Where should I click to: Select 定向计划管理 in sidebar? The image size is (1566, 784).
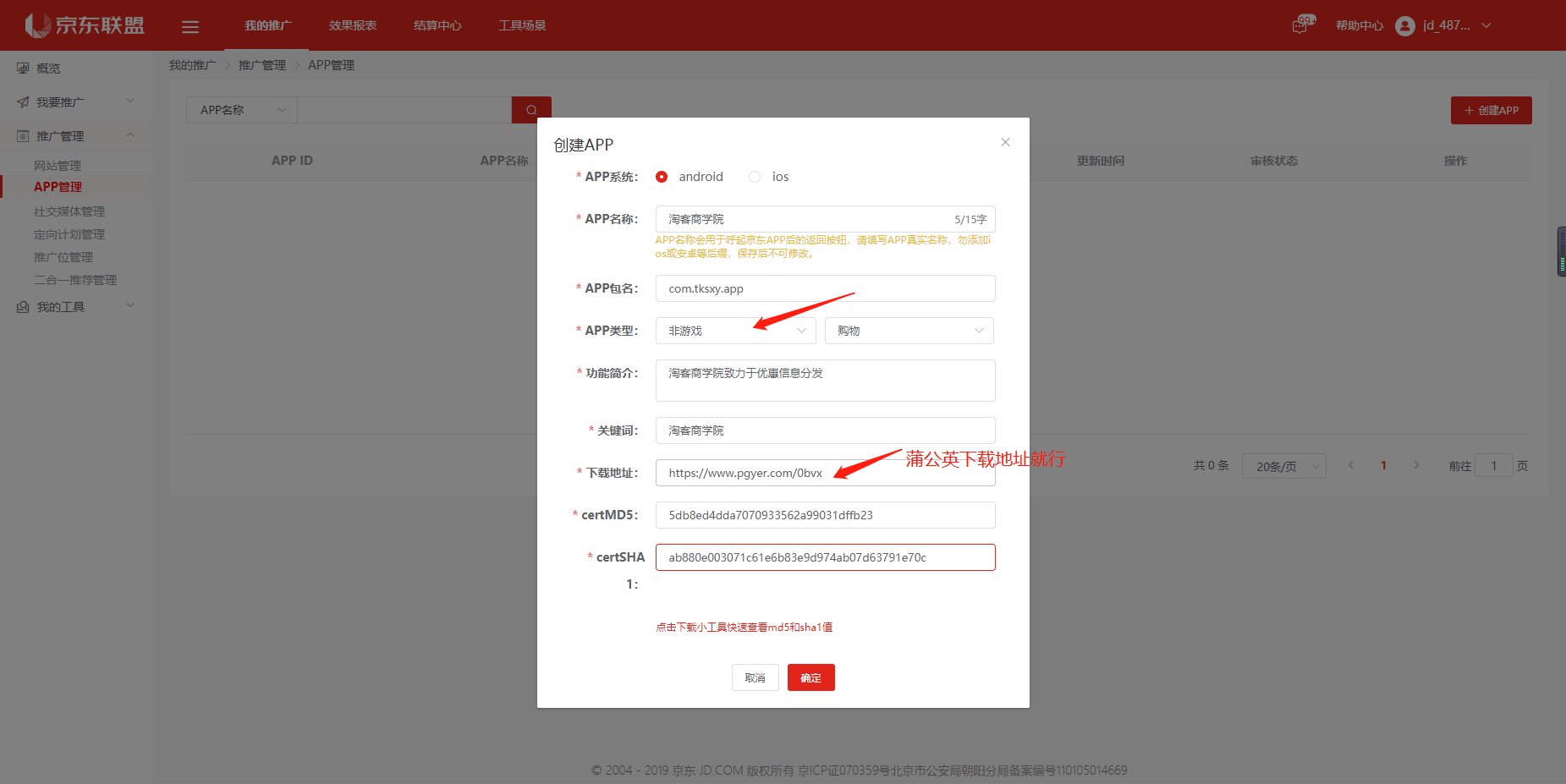(69, 234)
